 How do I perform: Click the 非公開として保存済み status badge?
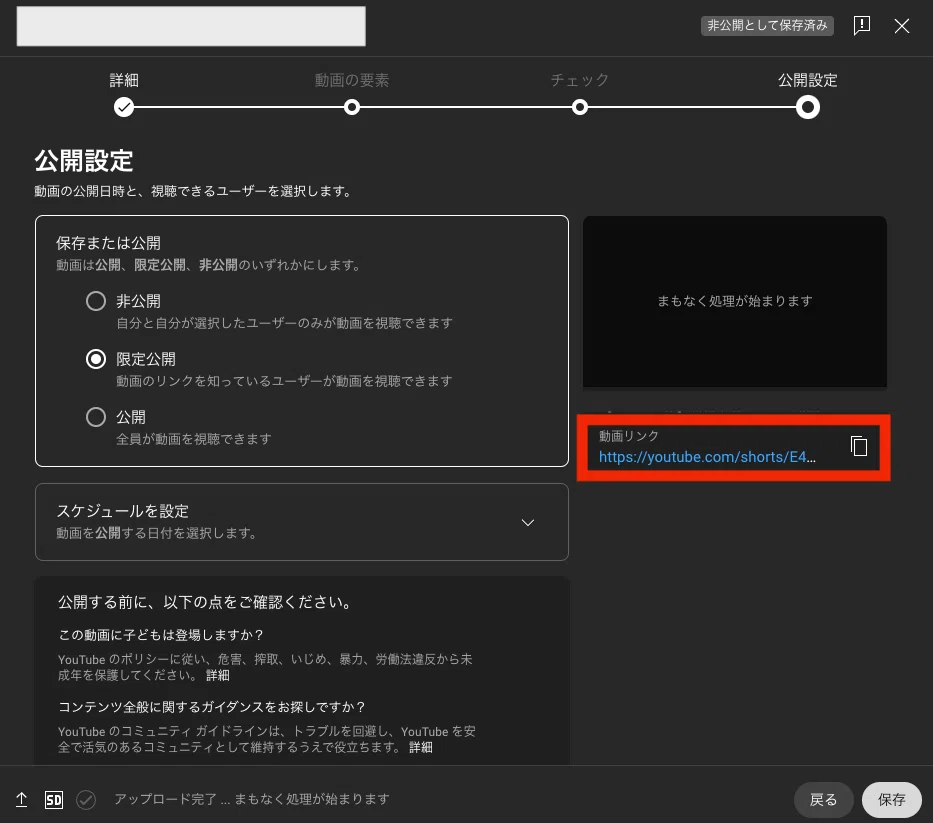(x=767, y=25)
